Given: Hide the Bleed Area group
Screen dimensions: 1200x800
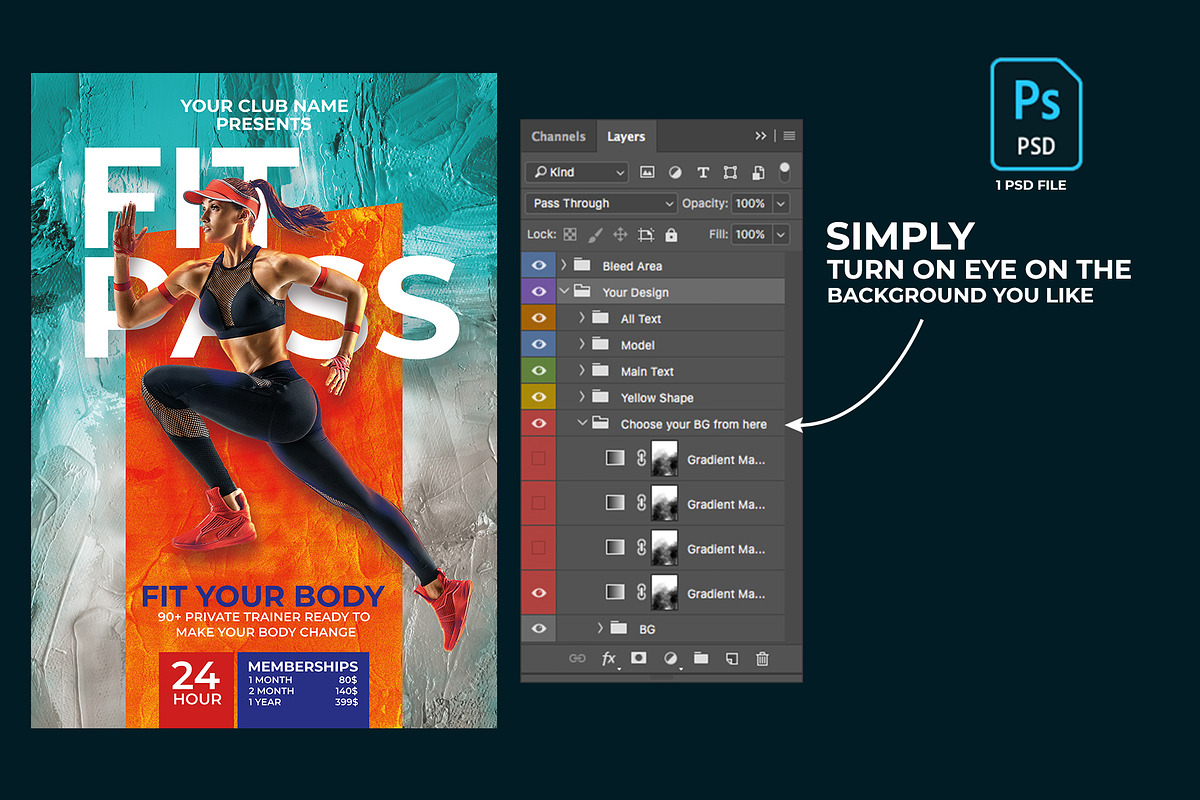Looking at the screenshot, I should tap(539, 265).
